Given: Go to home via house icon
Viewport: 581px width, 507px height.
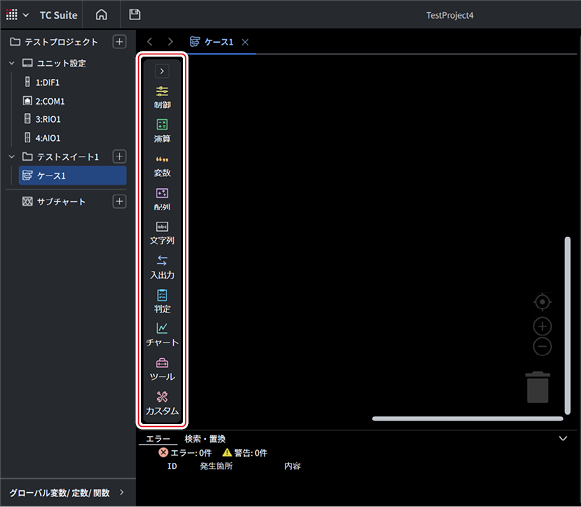Looking at the screenshot, I should tap(102, 15).
